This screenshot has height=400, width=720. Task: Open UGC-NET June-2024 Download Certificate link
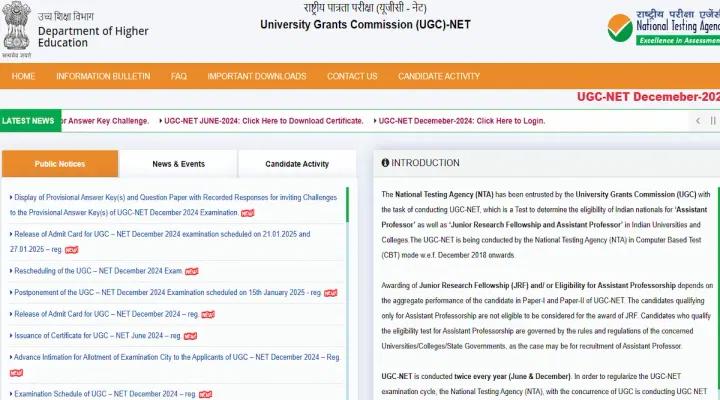(264, 121)
